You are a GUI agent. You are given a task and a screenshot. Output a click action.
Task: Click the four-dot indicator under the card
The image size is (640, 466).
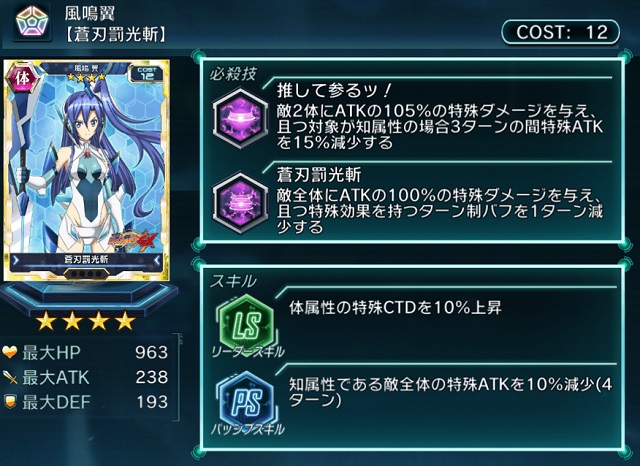(x=86, y=273)
